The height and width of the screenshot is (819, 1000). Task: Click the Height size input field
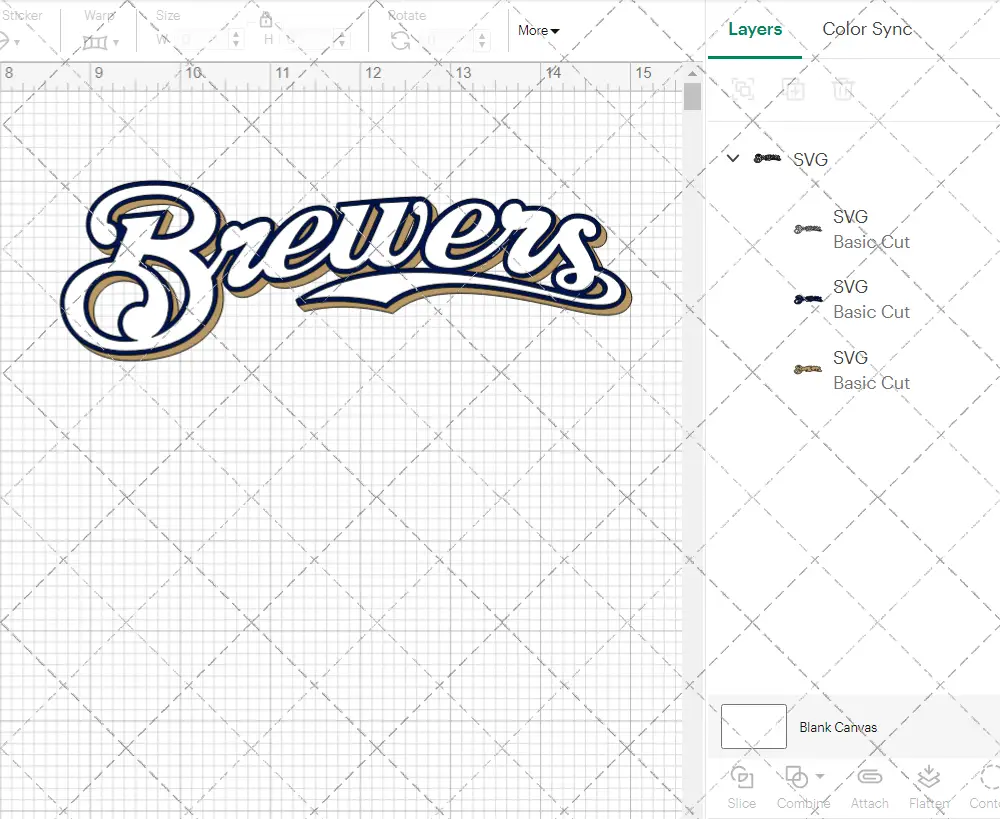pyautogui.click(x=309, y=40)
